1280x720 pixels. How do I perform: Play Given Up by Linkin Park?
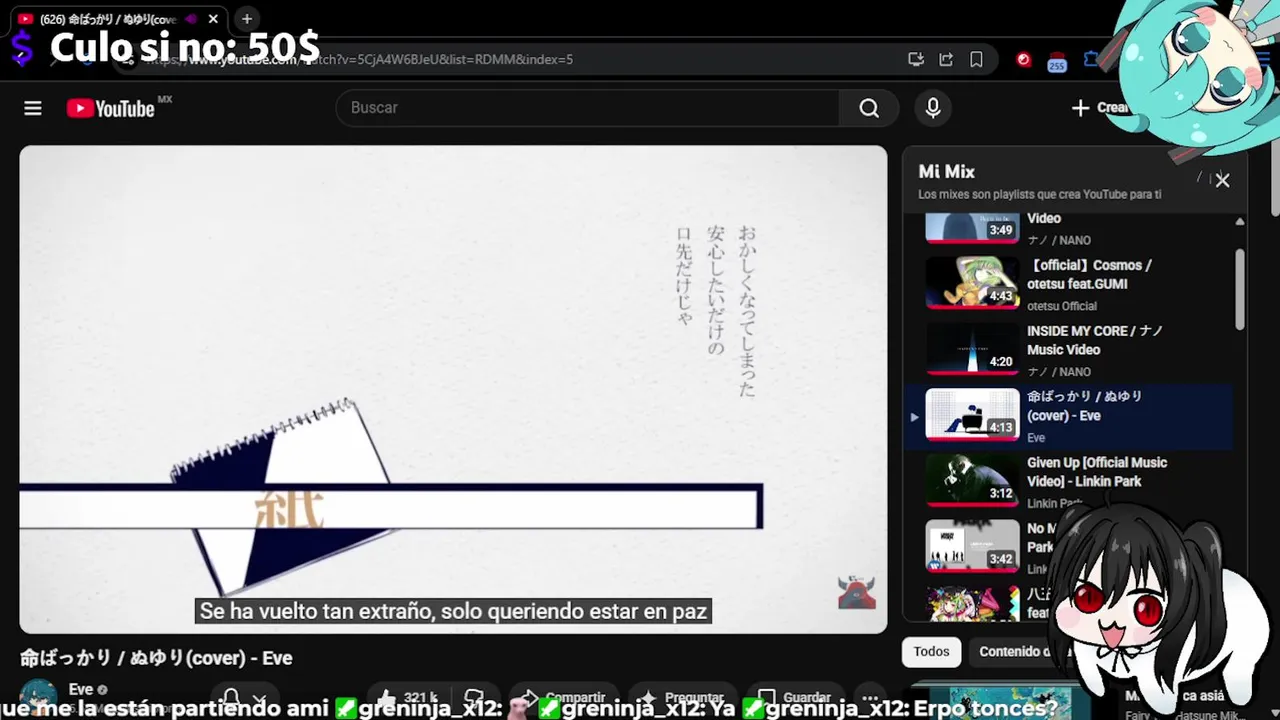pos(1097,472)
